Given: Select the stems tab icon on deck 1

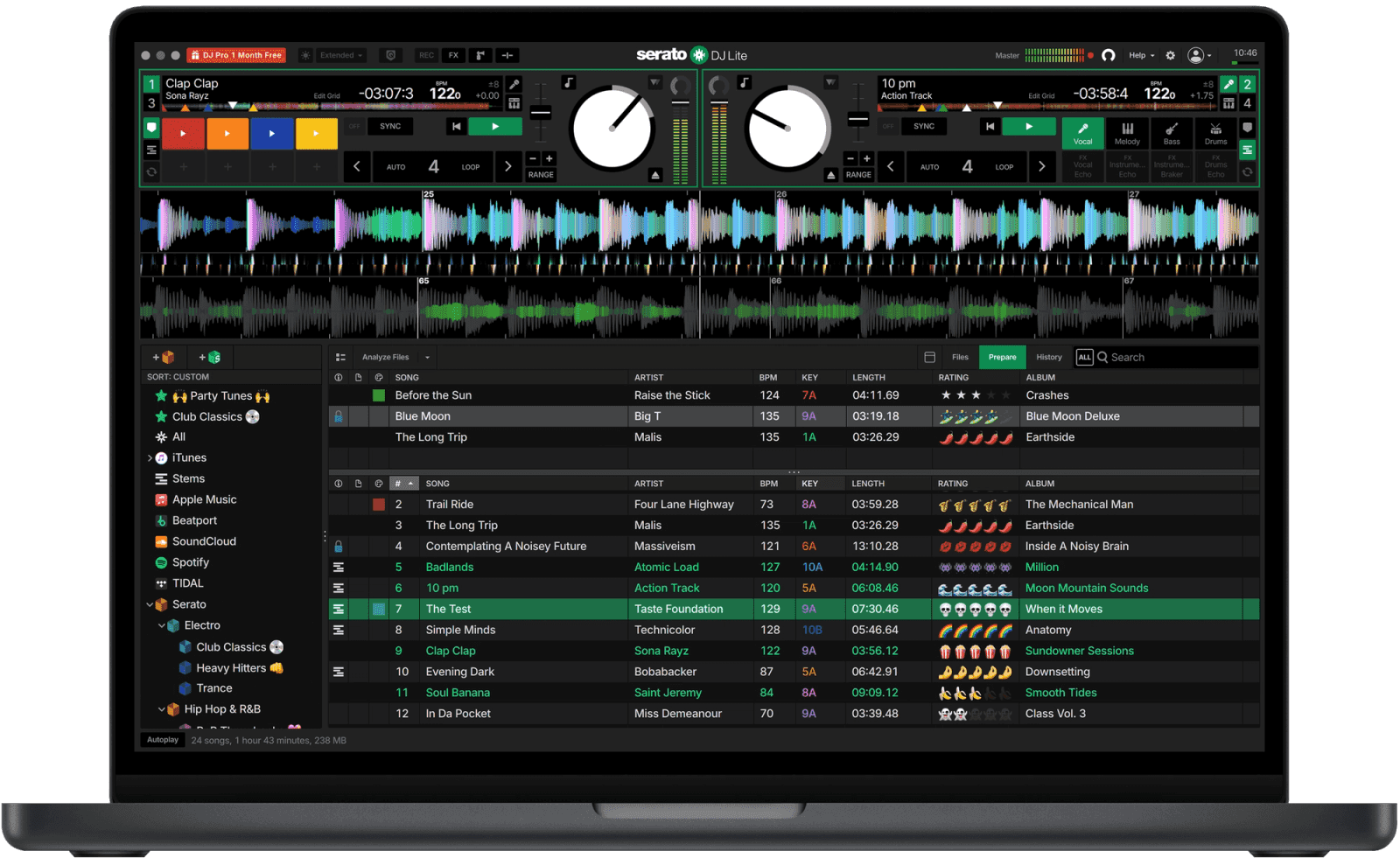Looking at the screenshot, I should (x=151, y=150).
